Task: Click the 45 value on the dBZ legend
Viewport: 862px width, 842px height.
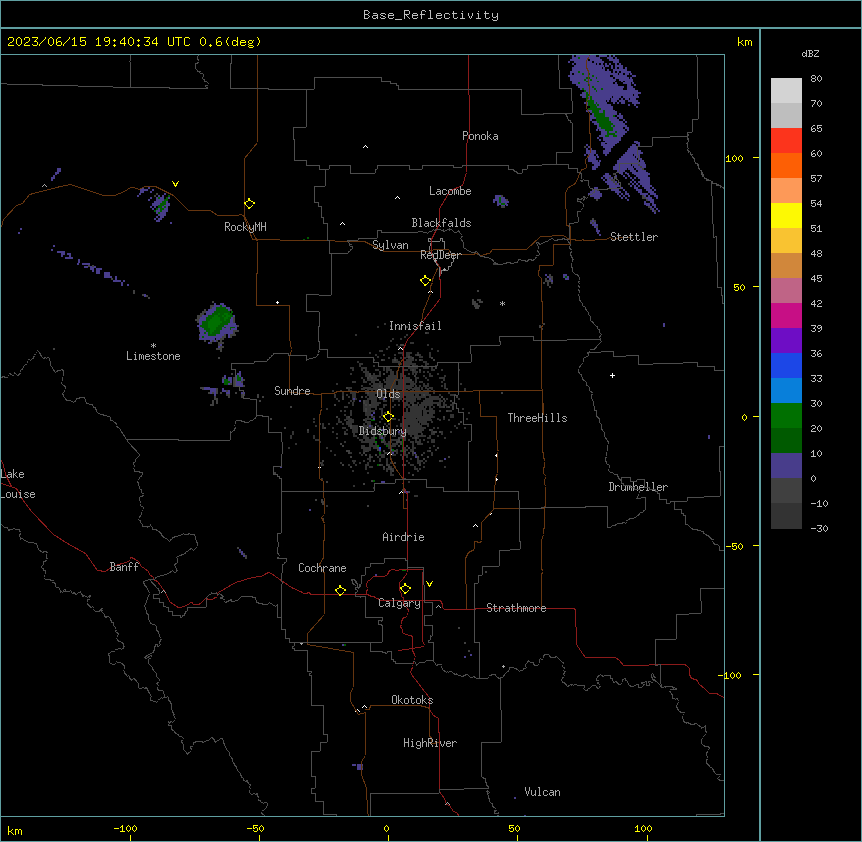Action: pyautogui.click(x=816, y=278)
